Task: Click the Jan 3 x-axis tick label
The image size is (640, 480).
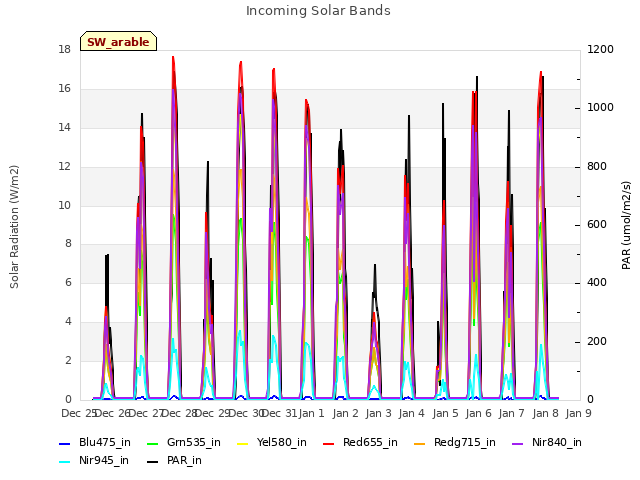Action: coord(379,413)
